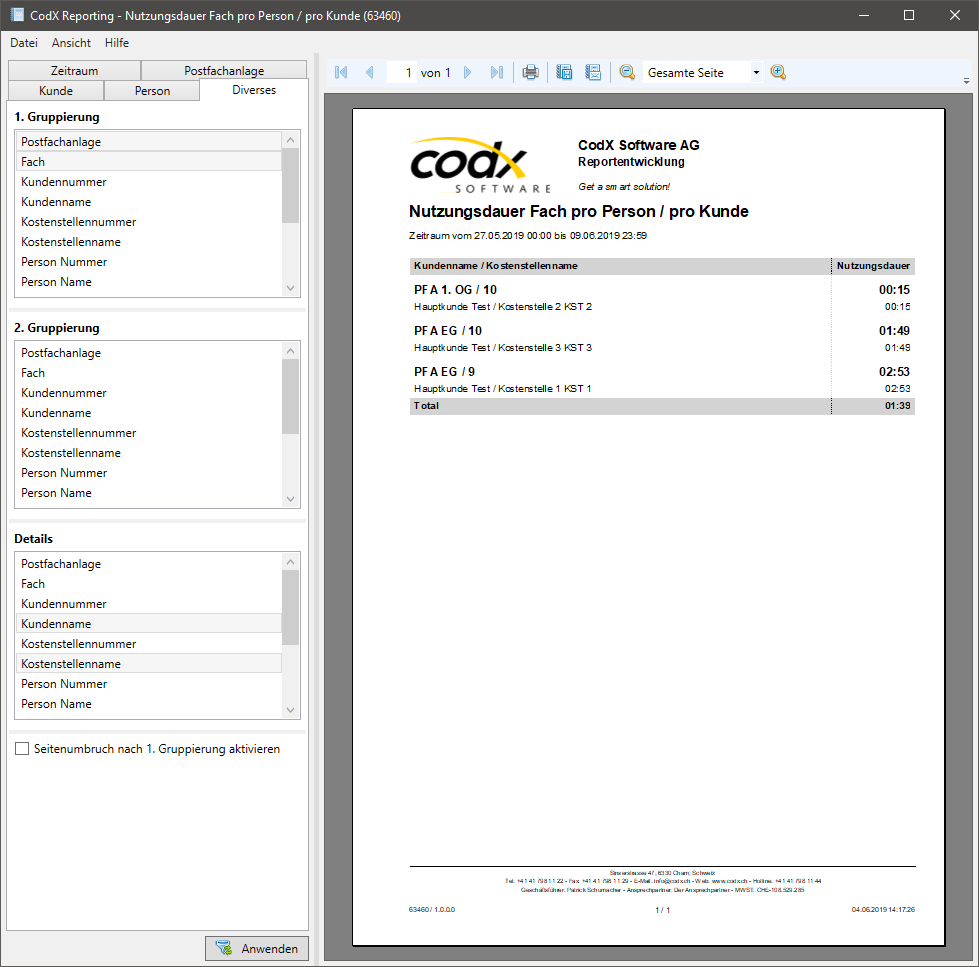Screen dimensions: 979x967
Task: Switch to the Person tab
Action: click(x=152, y=90)
